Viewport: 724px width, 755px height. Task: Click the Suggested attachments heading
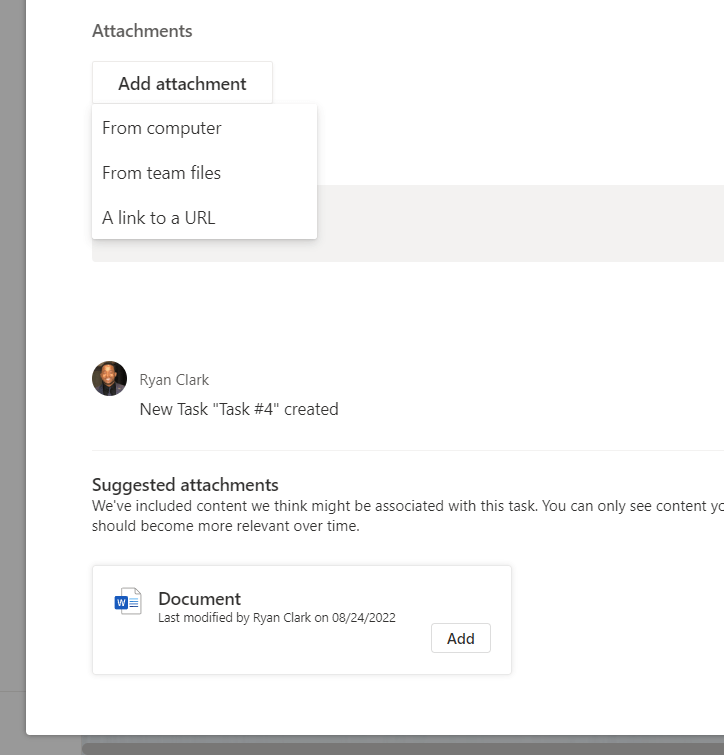click(185, 484)
